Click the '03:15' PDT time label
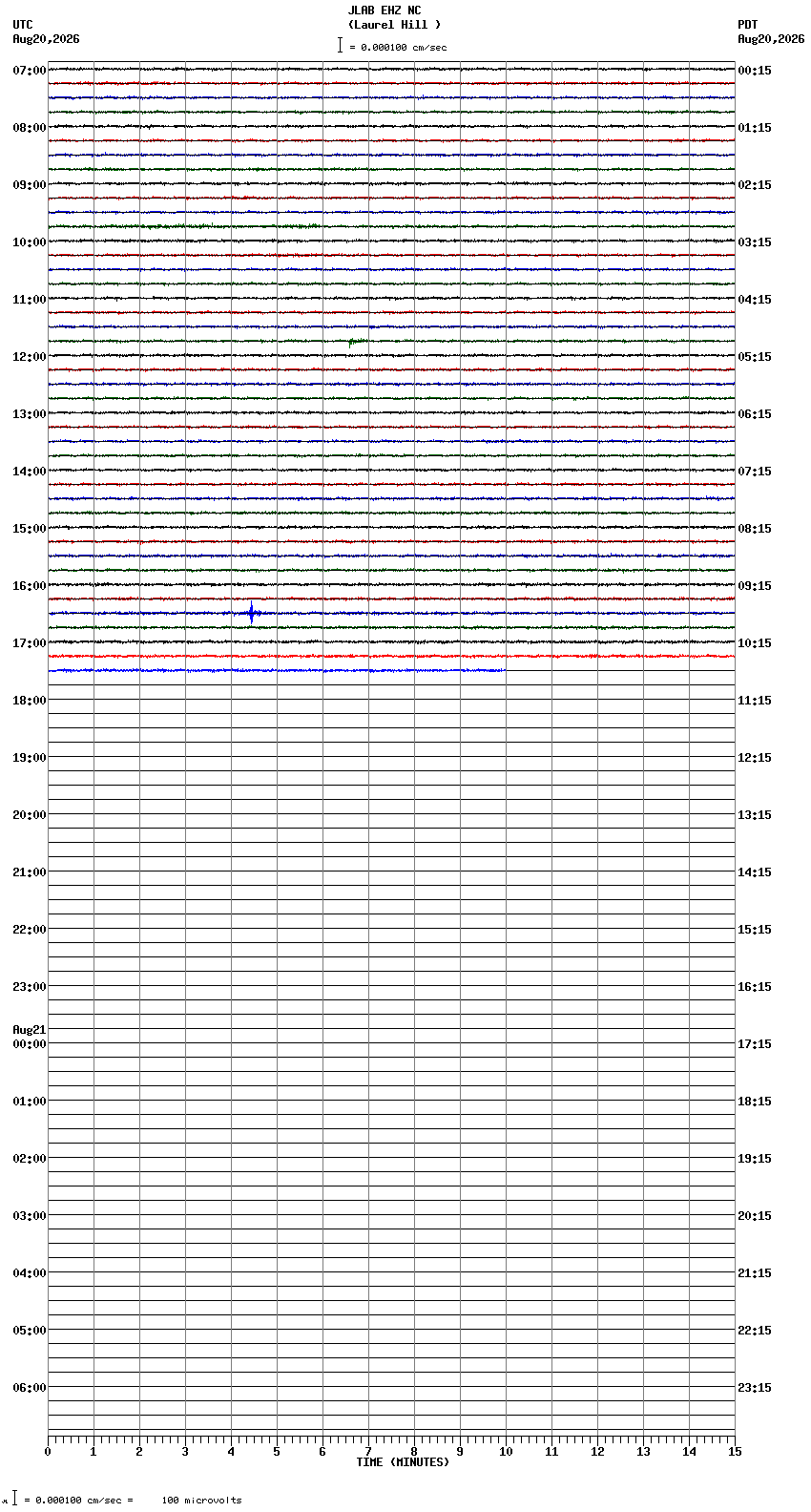This screenshot has height=1512, width=811. 755,242
